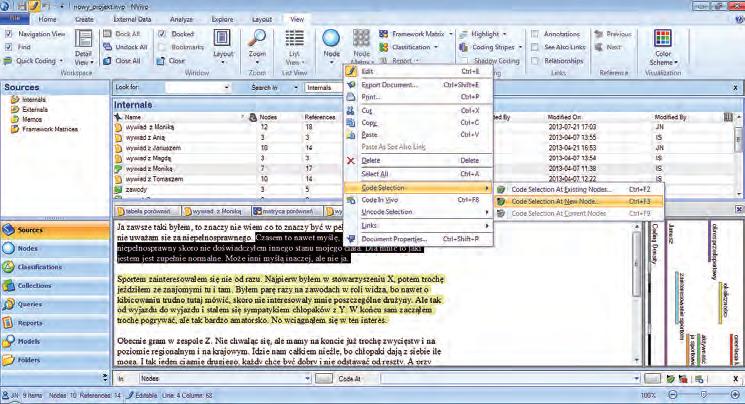Click Previous reference arrow icon
This screenshot has height=404, width=745.
(599, 34)
